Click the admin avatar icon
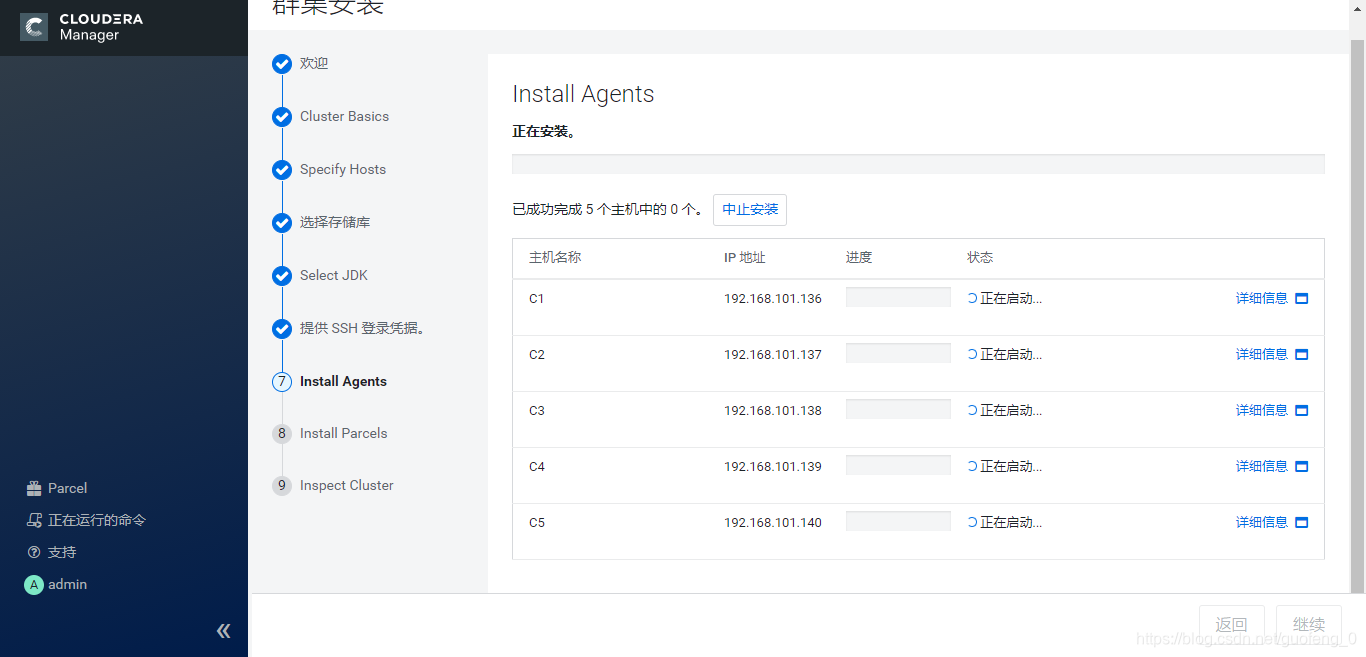The image size is (1366, 657). click(x=34, y=585)
